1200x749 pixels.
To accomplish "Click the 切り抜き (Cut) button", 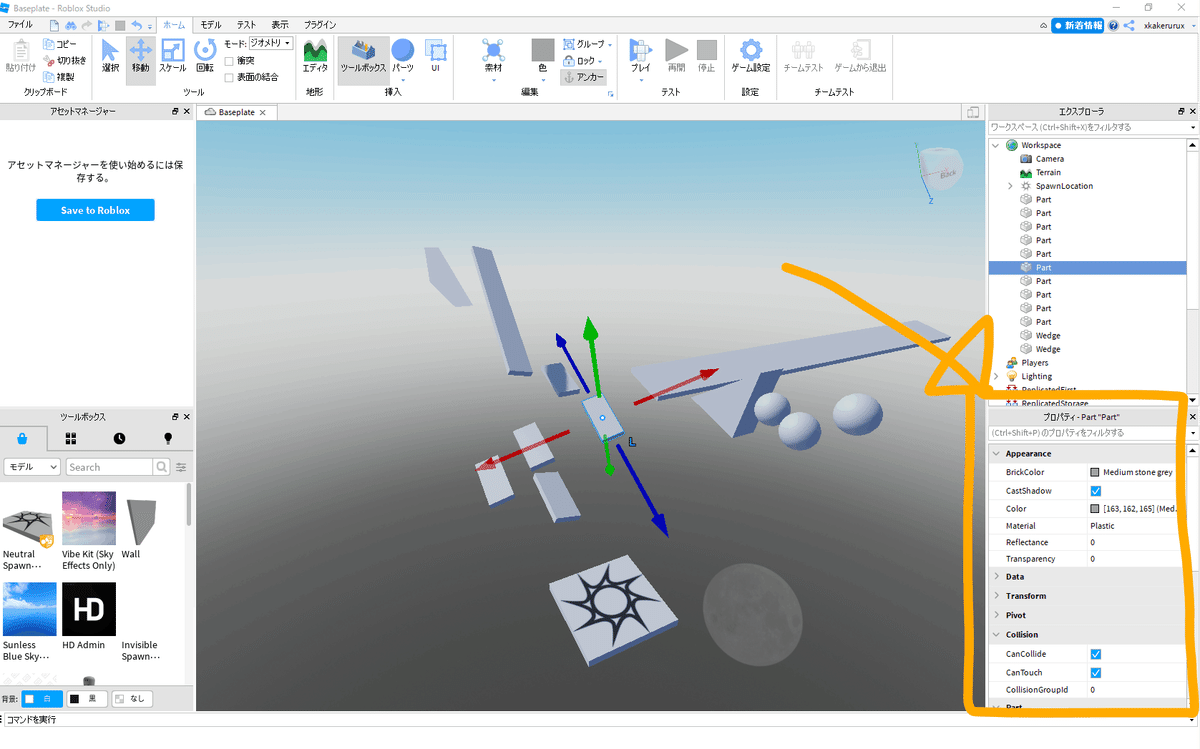I will click(x=65, y=60).
